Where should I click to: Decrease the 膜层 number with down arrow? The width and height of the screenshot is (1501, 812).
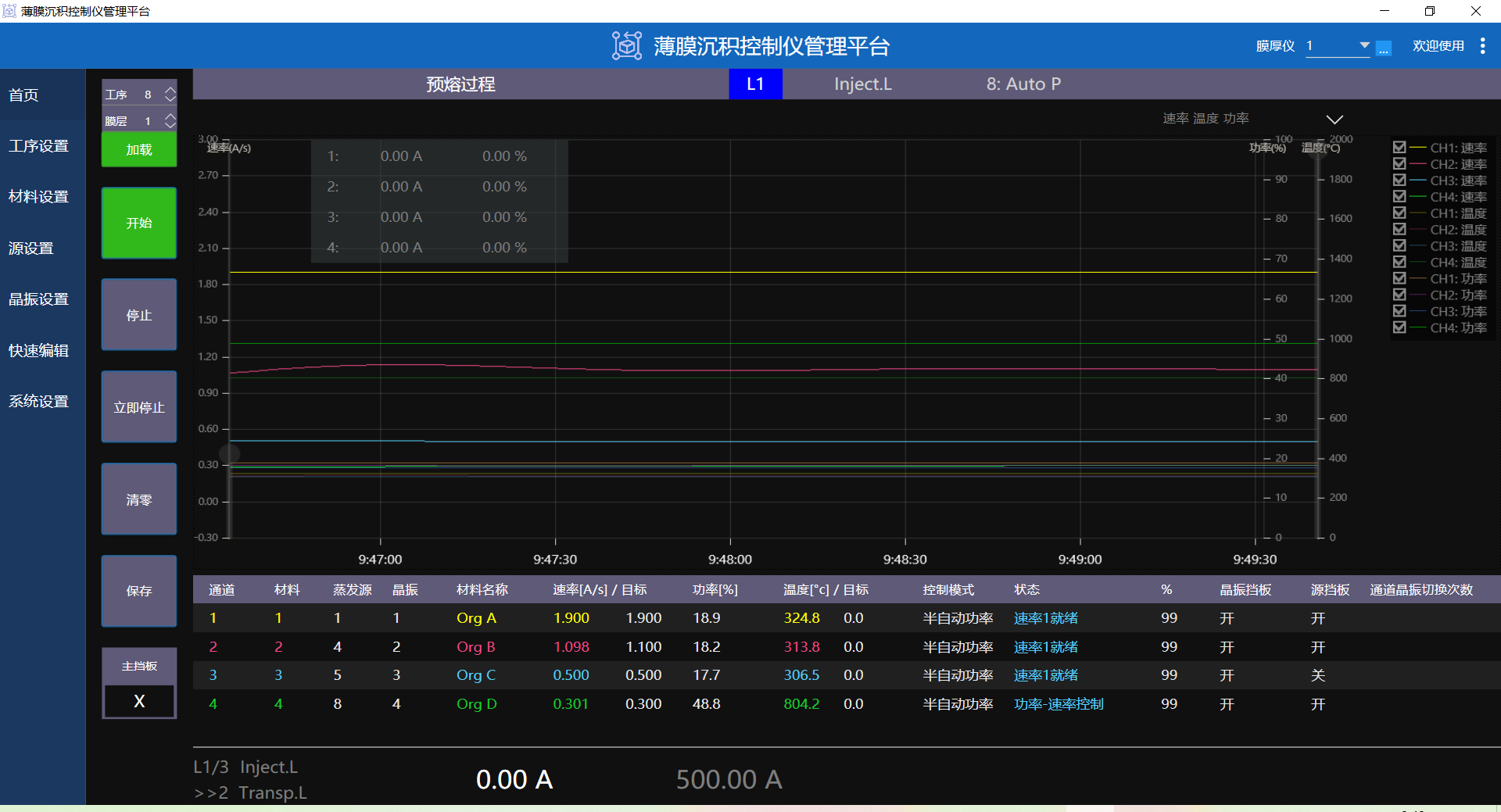170,125
